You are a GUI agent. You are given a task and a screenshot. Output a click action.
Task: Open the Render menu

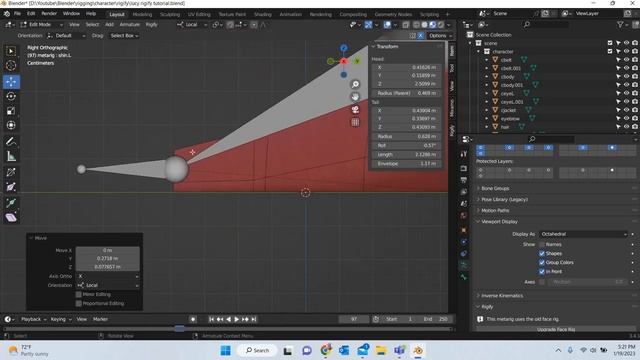coord(49,13)
